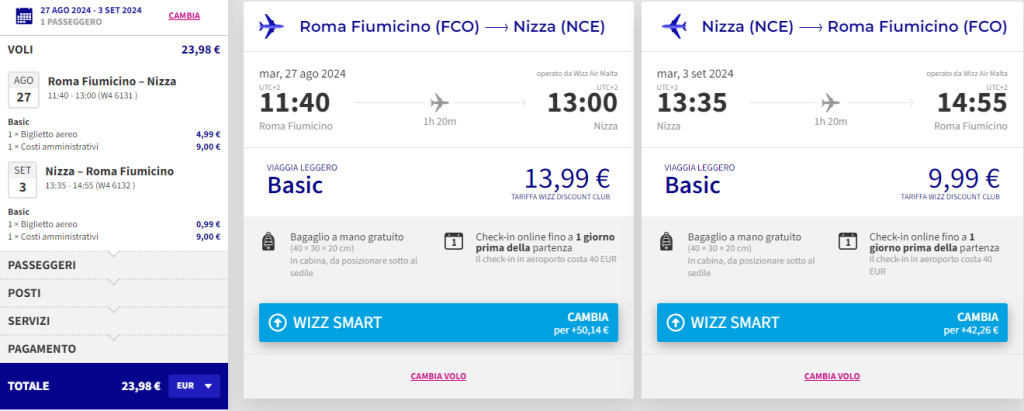Upgrade return flight to WIZZ SMART for +42,26 €

832,323
